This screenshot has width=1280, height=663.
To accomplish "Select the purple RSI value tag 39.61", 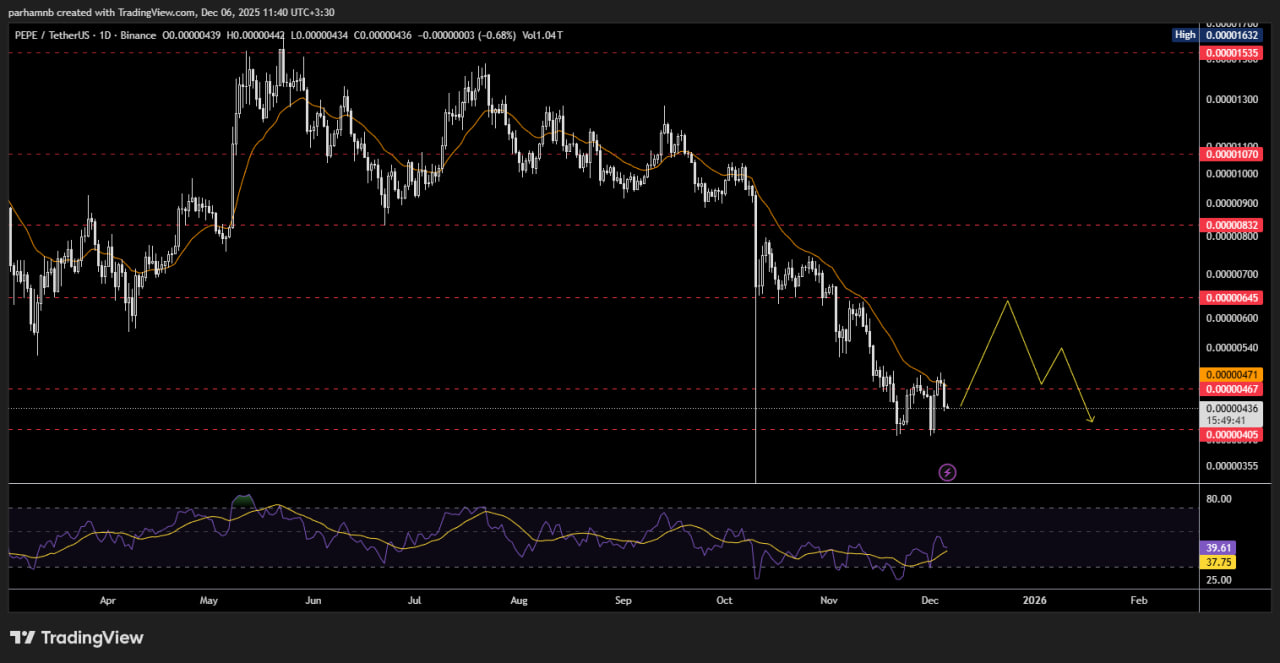I will click(x=1219, y=548).
